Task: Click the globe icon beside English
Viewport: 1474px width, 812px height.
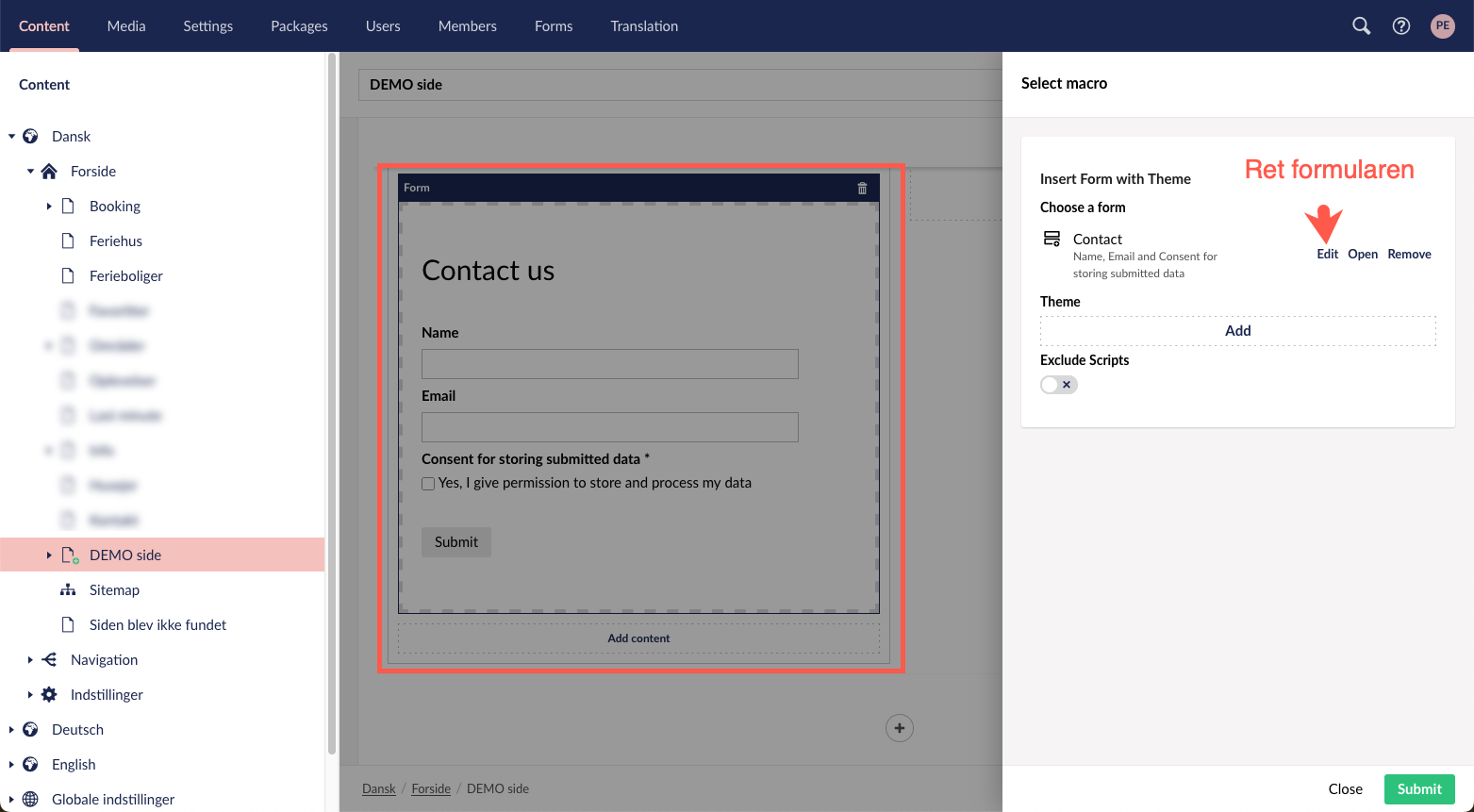Action: (30, 764)
